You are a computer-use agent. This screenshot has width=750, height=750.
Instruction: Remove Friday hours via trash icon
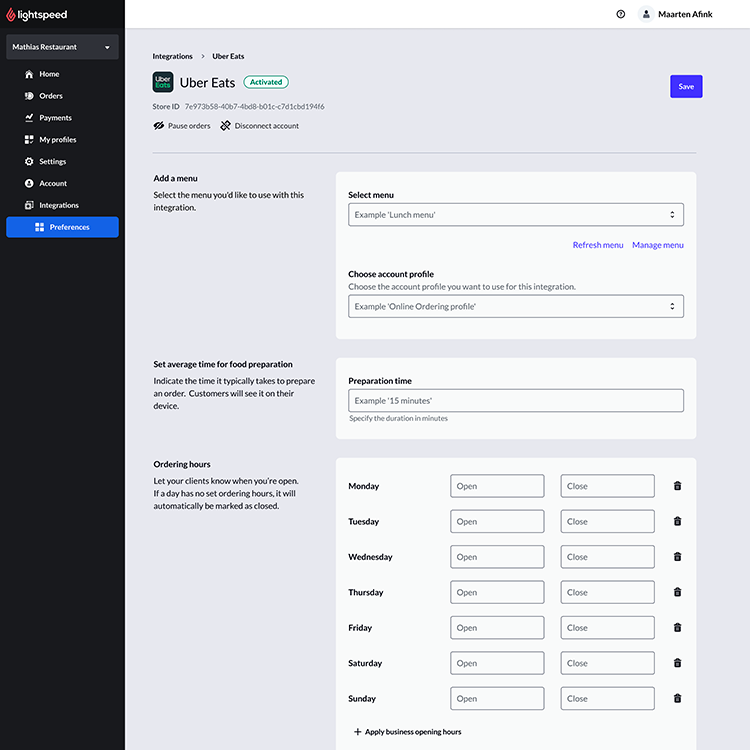click(x=677, y=628)
